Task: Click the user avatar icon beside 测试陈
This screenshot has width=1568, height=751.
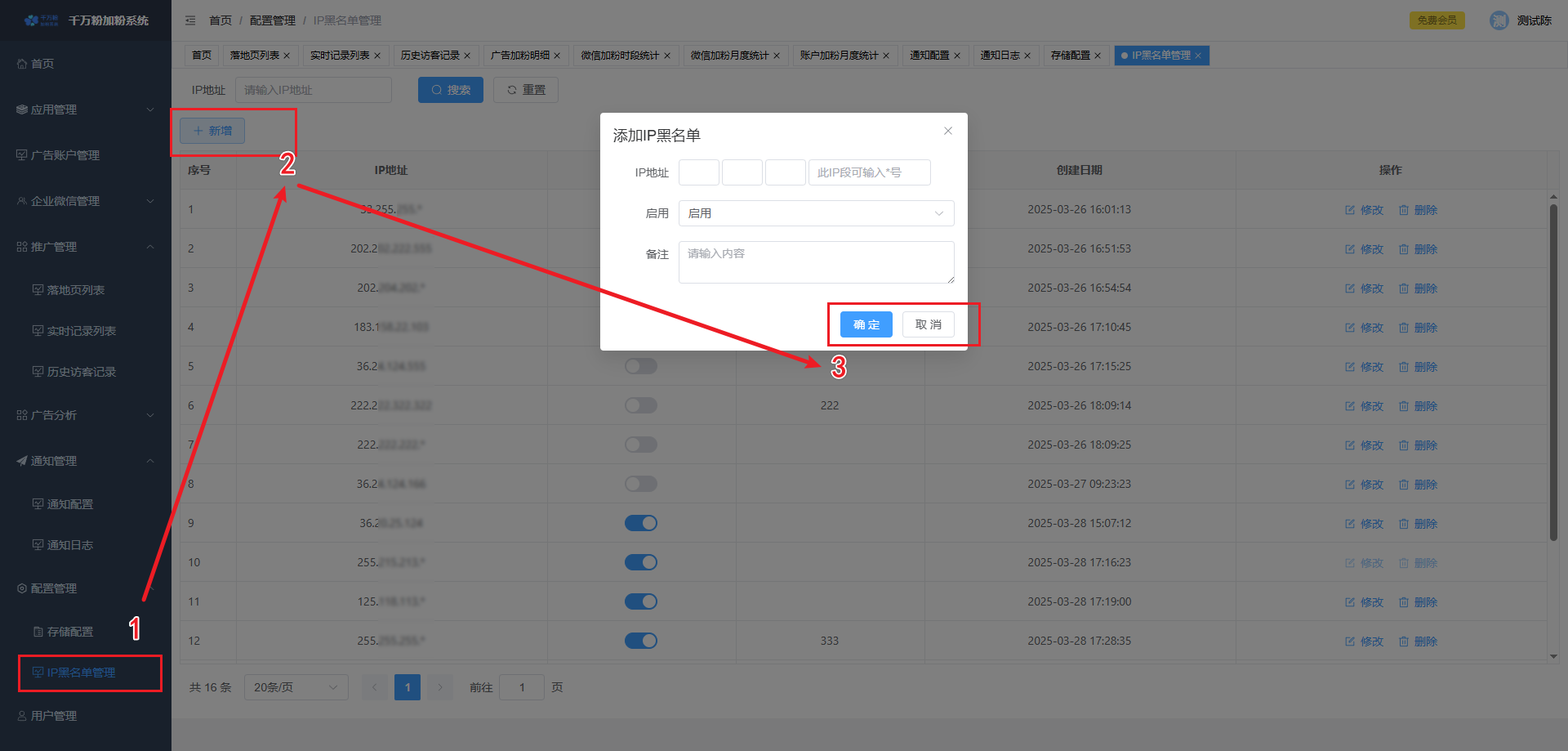Action: pos(1499,20)
